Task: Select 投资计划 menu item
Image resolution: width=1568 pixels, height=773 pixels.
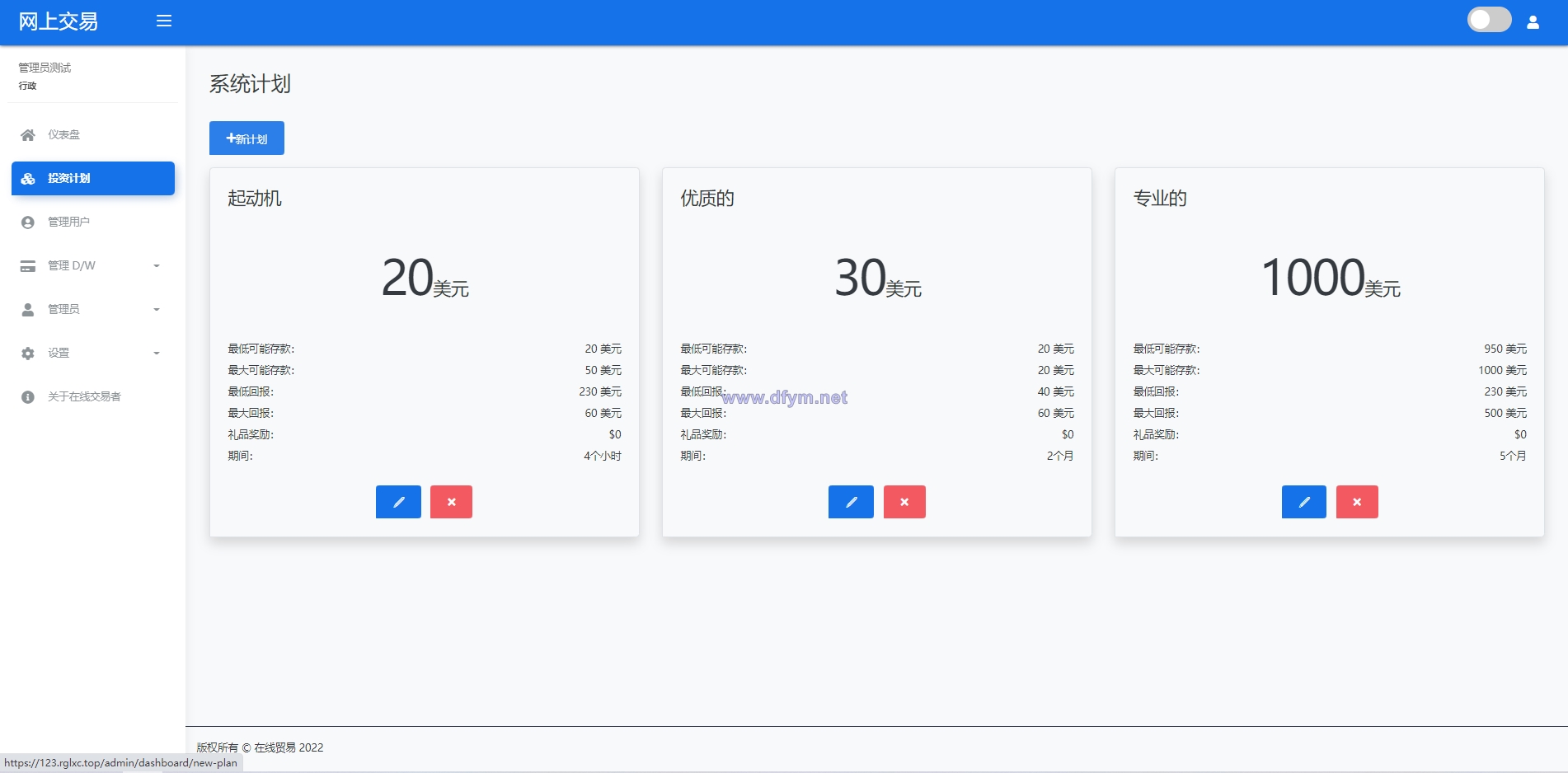Action: pos(92,178)
